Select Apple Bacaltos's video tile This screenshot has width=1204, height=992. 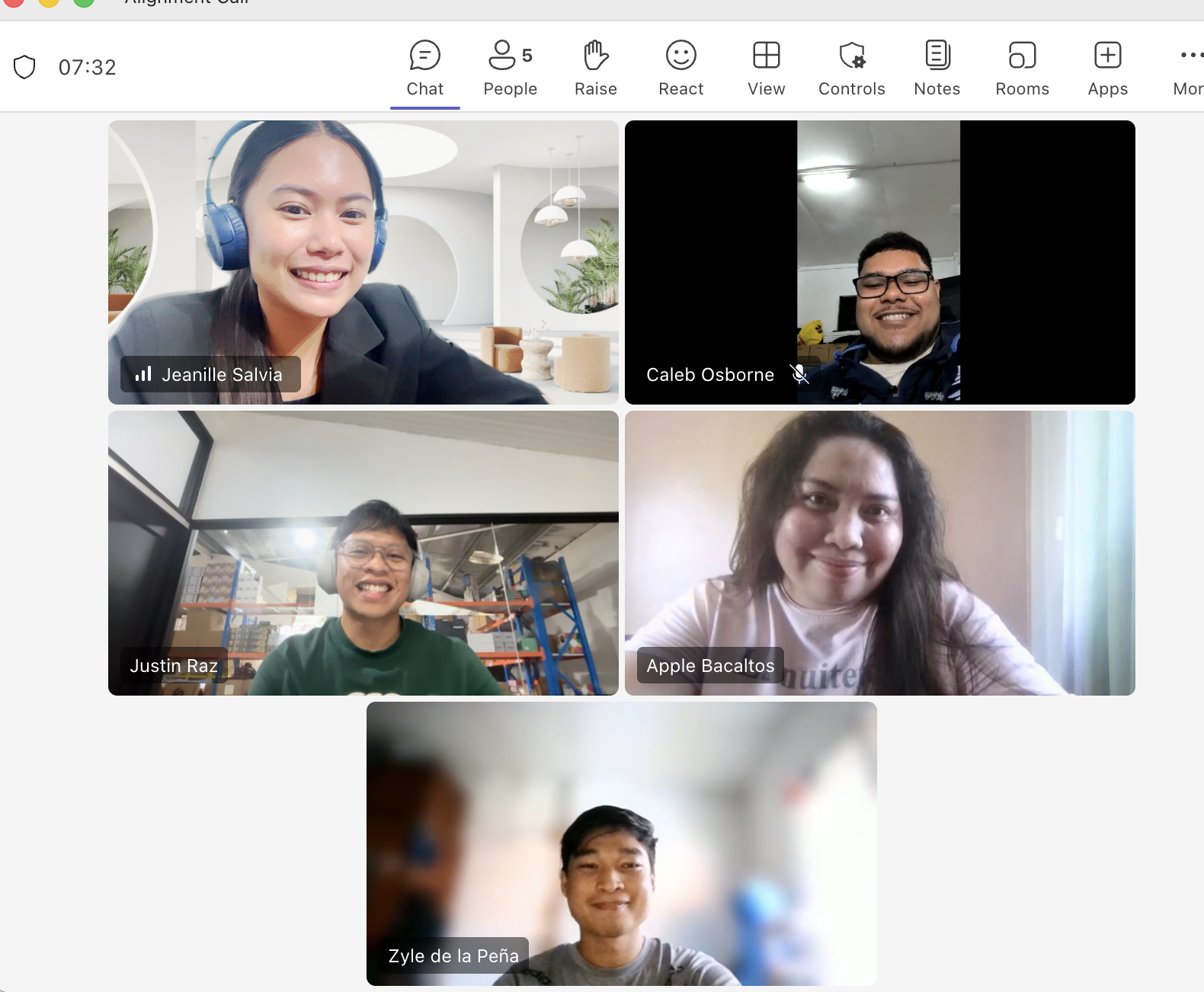pos(880,553)
